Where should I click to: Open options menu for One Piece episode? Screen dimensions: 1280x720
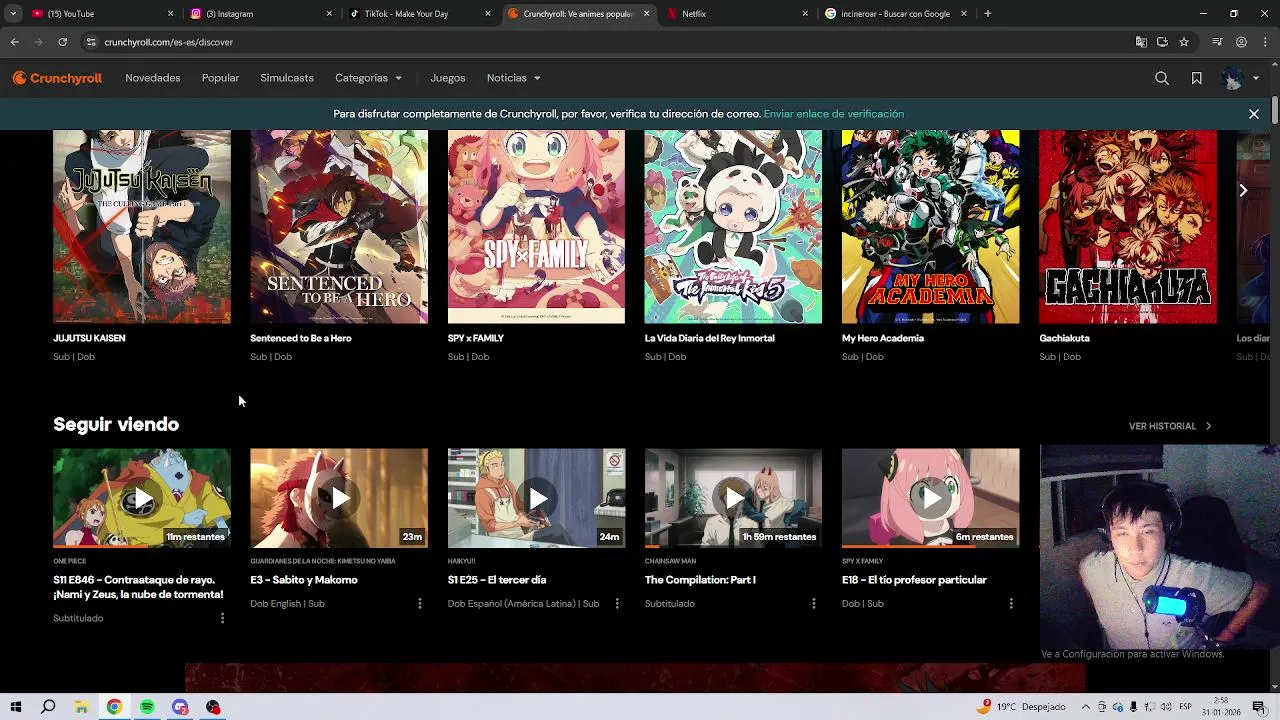(222, 618)
